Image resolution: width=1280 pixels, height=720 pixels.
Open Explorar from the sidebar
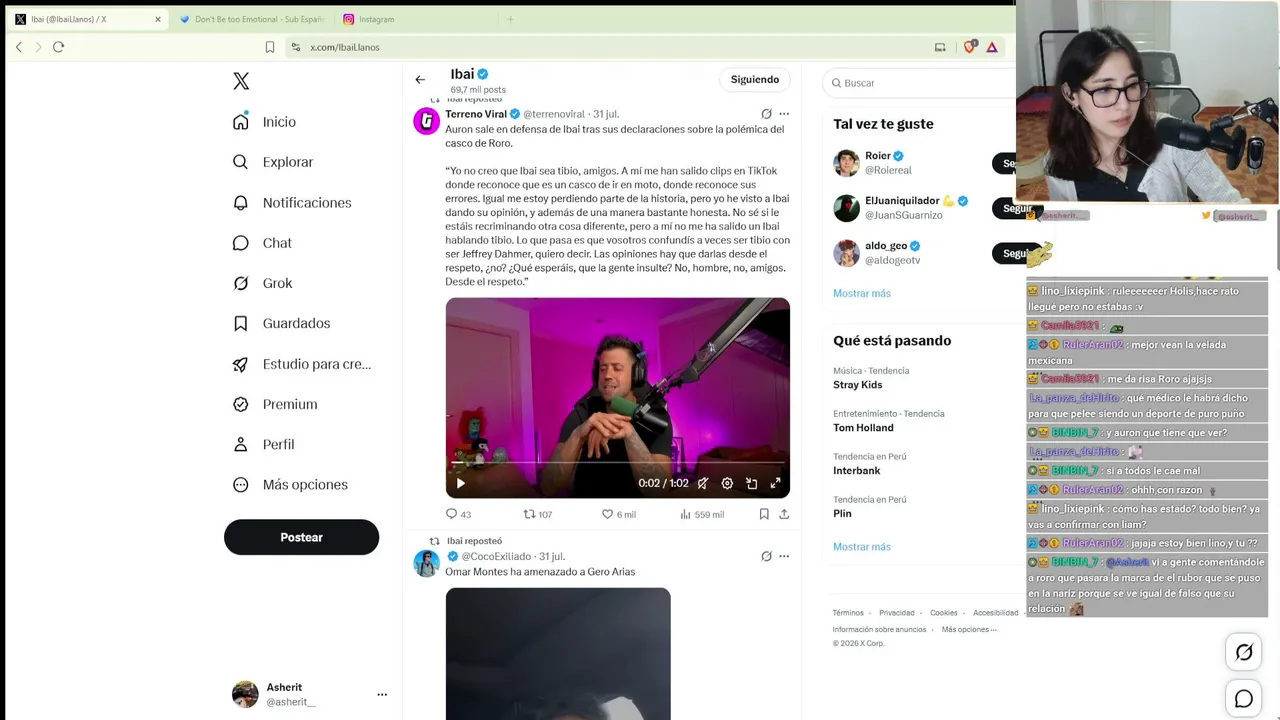pos(273,162)
